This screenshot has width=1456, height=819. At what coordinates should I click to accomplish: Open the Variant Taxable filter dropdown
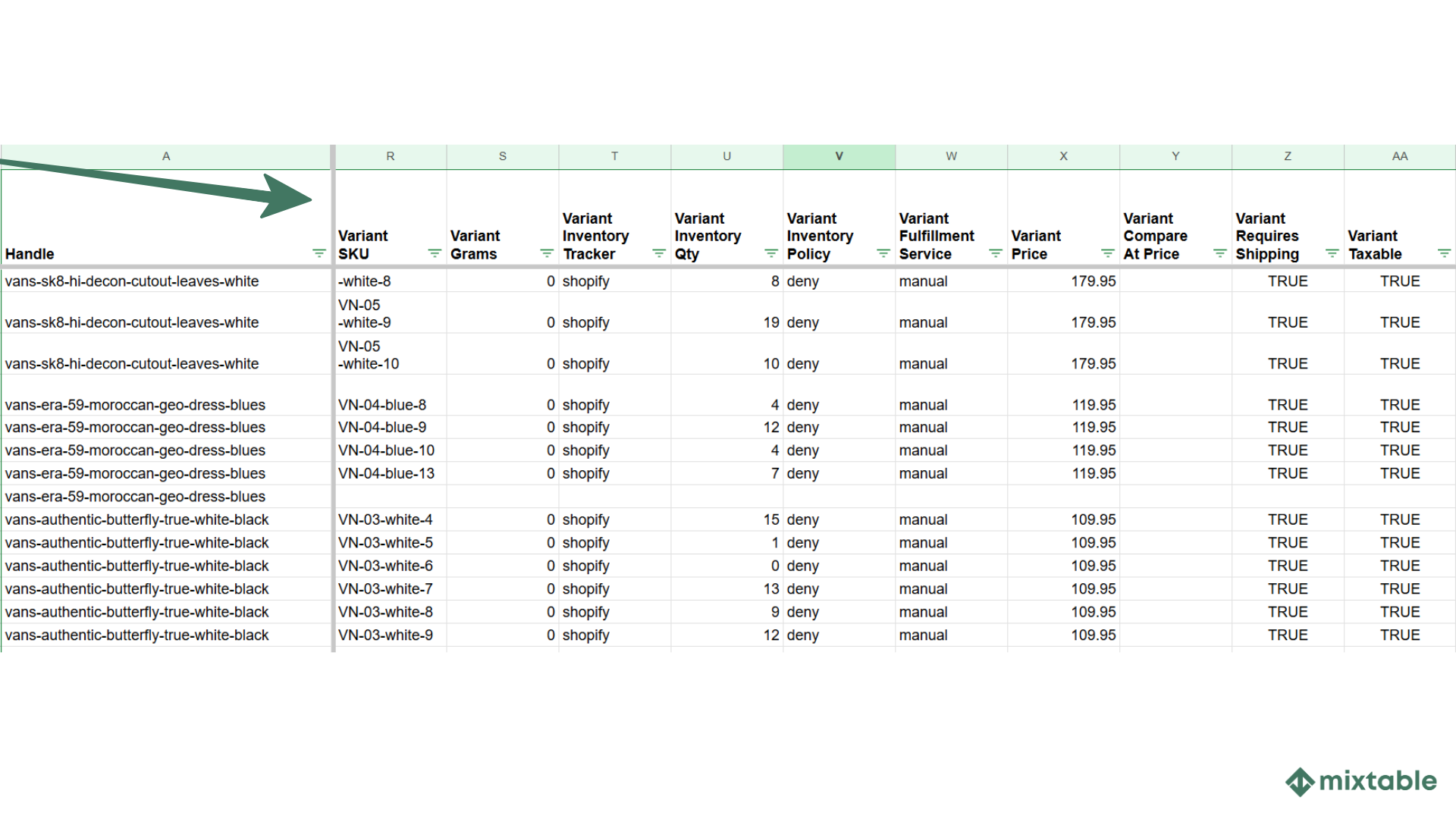pos(1443,253)
